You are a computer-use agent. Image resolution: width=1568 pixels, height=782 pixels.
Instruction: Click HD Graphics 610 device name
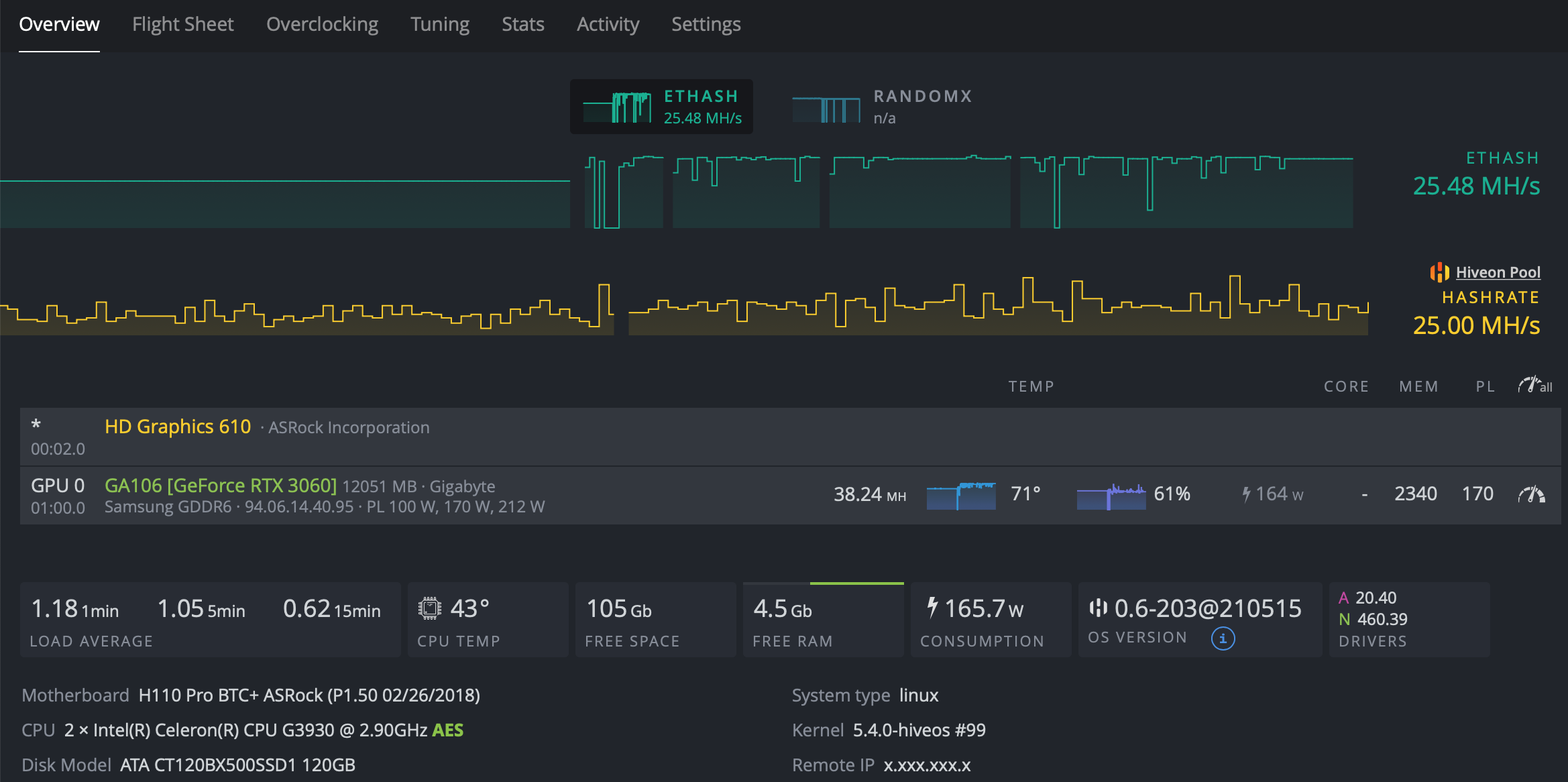click(178, 427)
